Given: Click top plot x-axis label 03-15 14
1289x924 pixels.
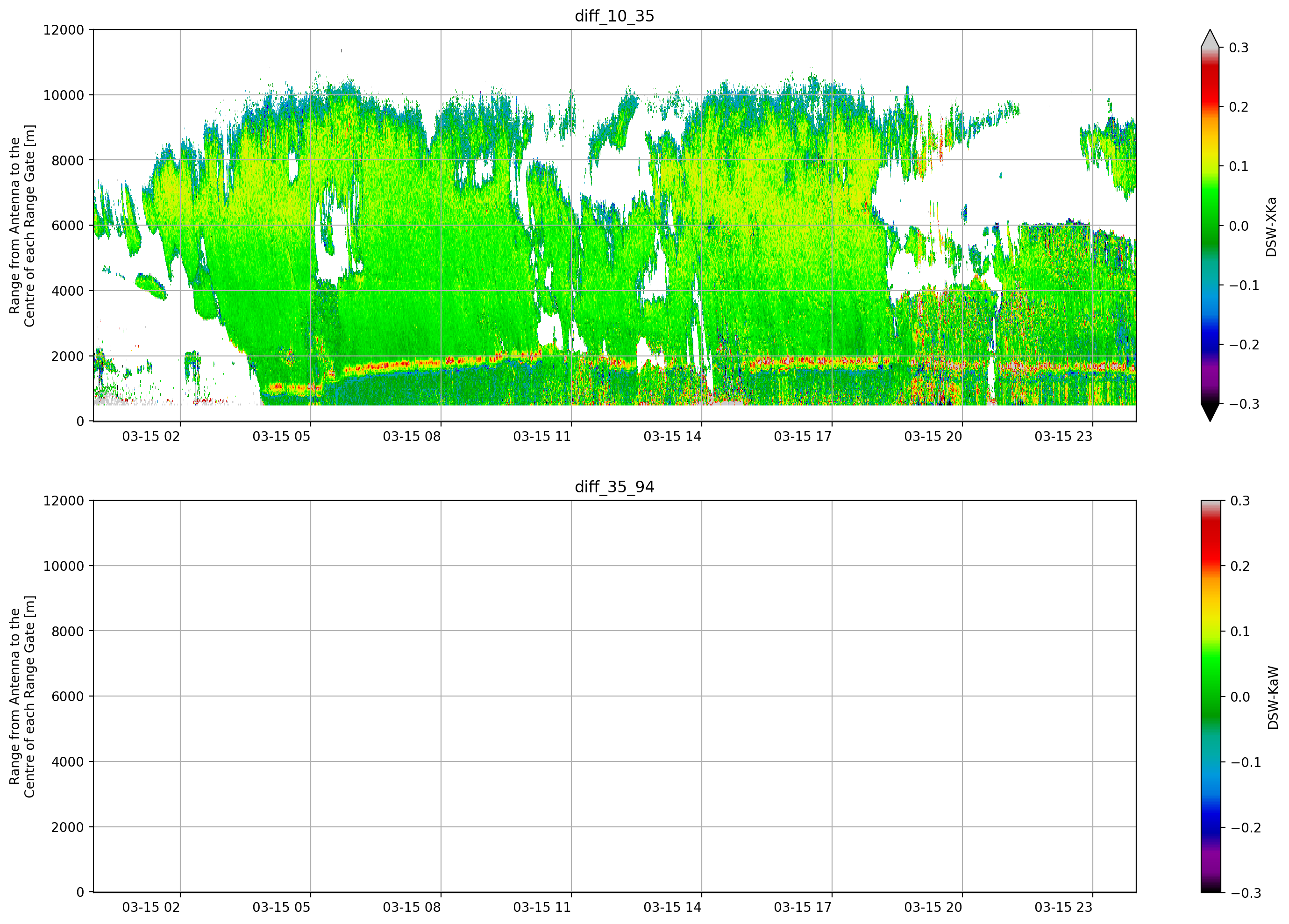Looking at the screenshot, I should pyautogui.click(x=672, y=436).
